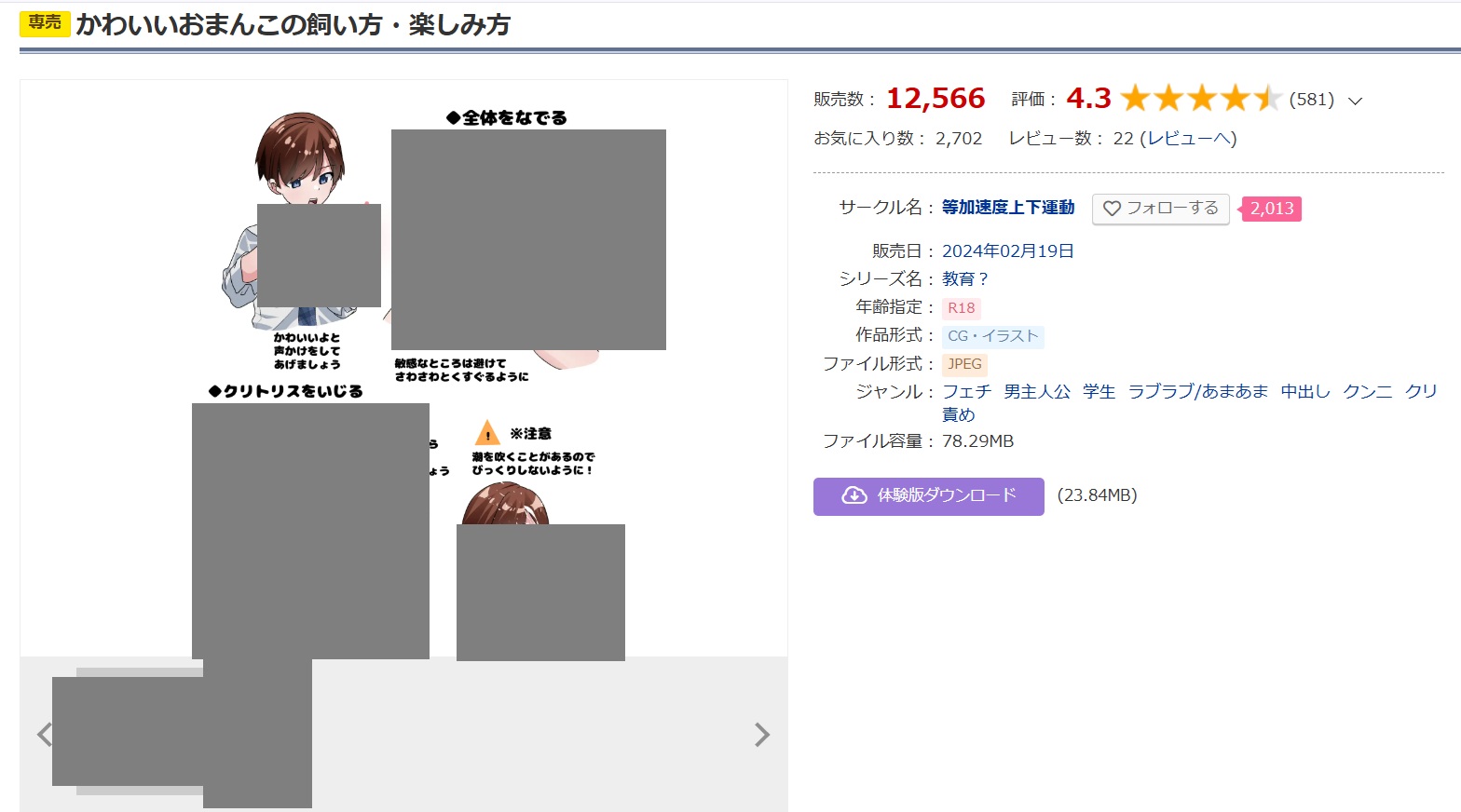Open the ラブラブ/あまあま genre link
This screenshot has height=812, width=1461.
coord(1197,392)
